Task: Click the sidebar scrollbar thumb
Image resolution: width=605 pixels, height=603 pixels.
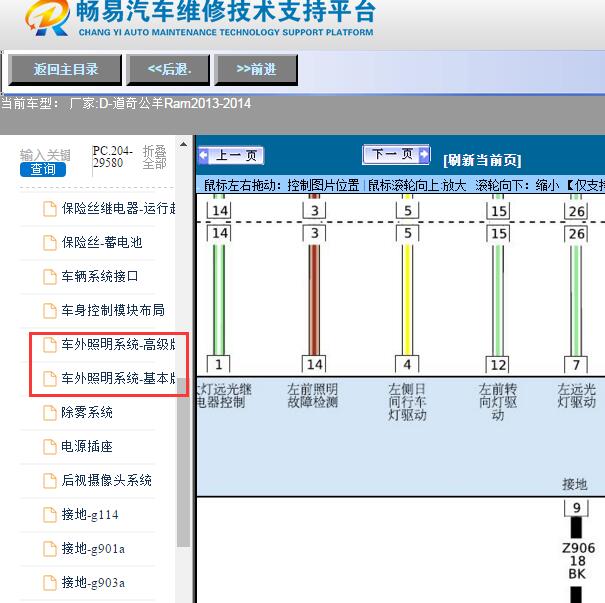Action: click(x=184, y=462)
